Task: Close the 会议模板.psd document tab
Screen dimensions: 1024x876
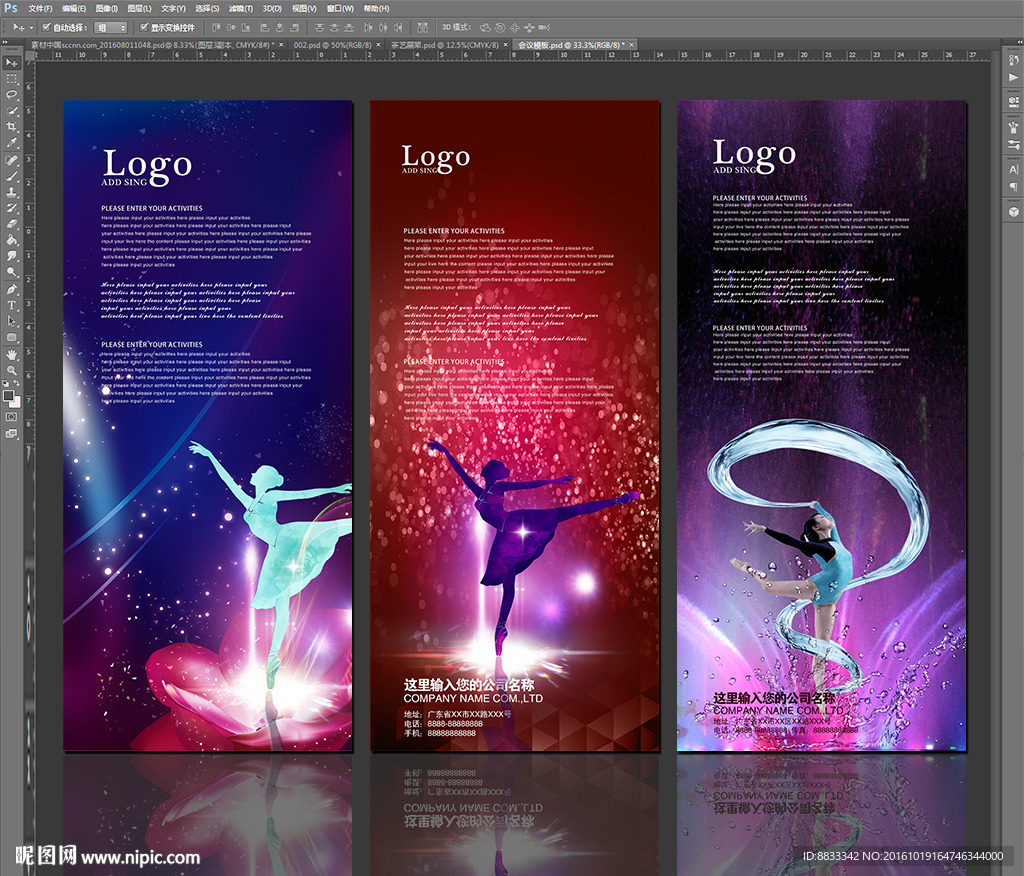Action: pos(632,45)
